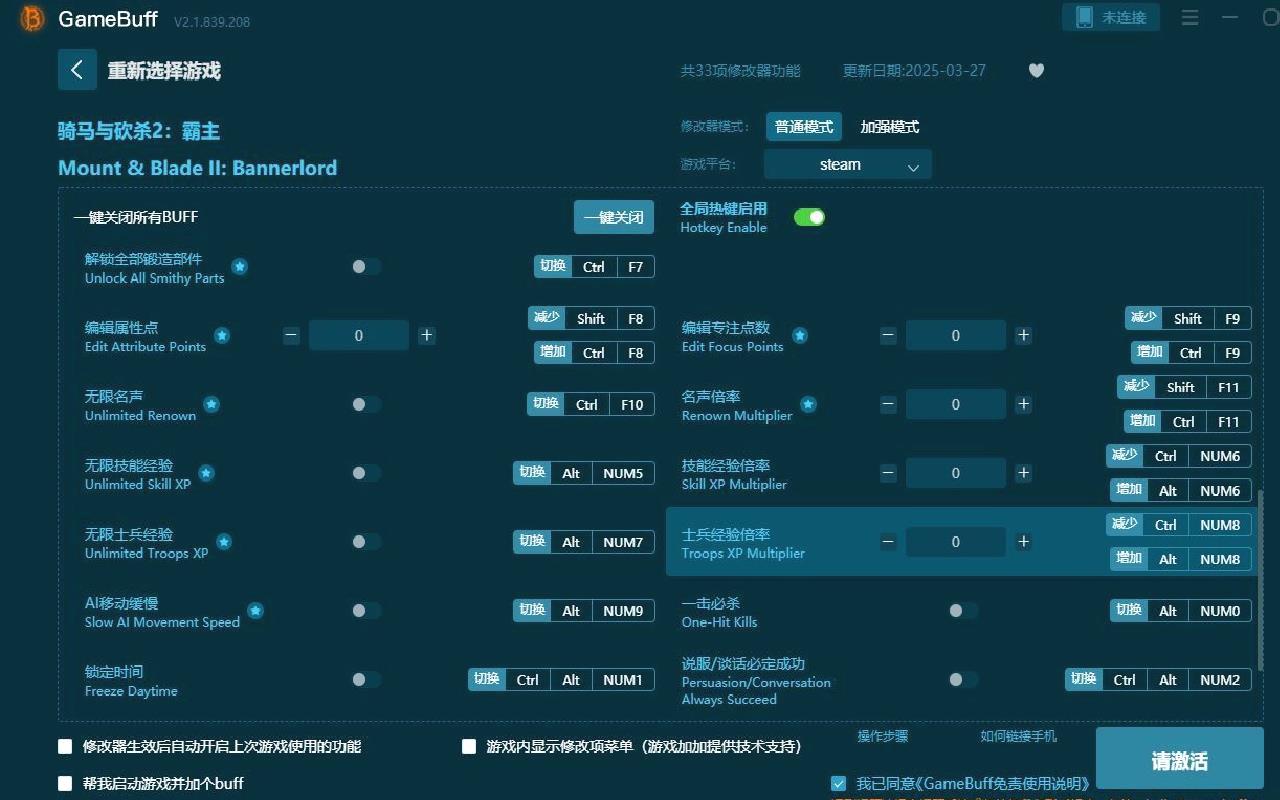Toggle Freeze Daytime switch
The image size is (1280, 800).
point(366,680)
